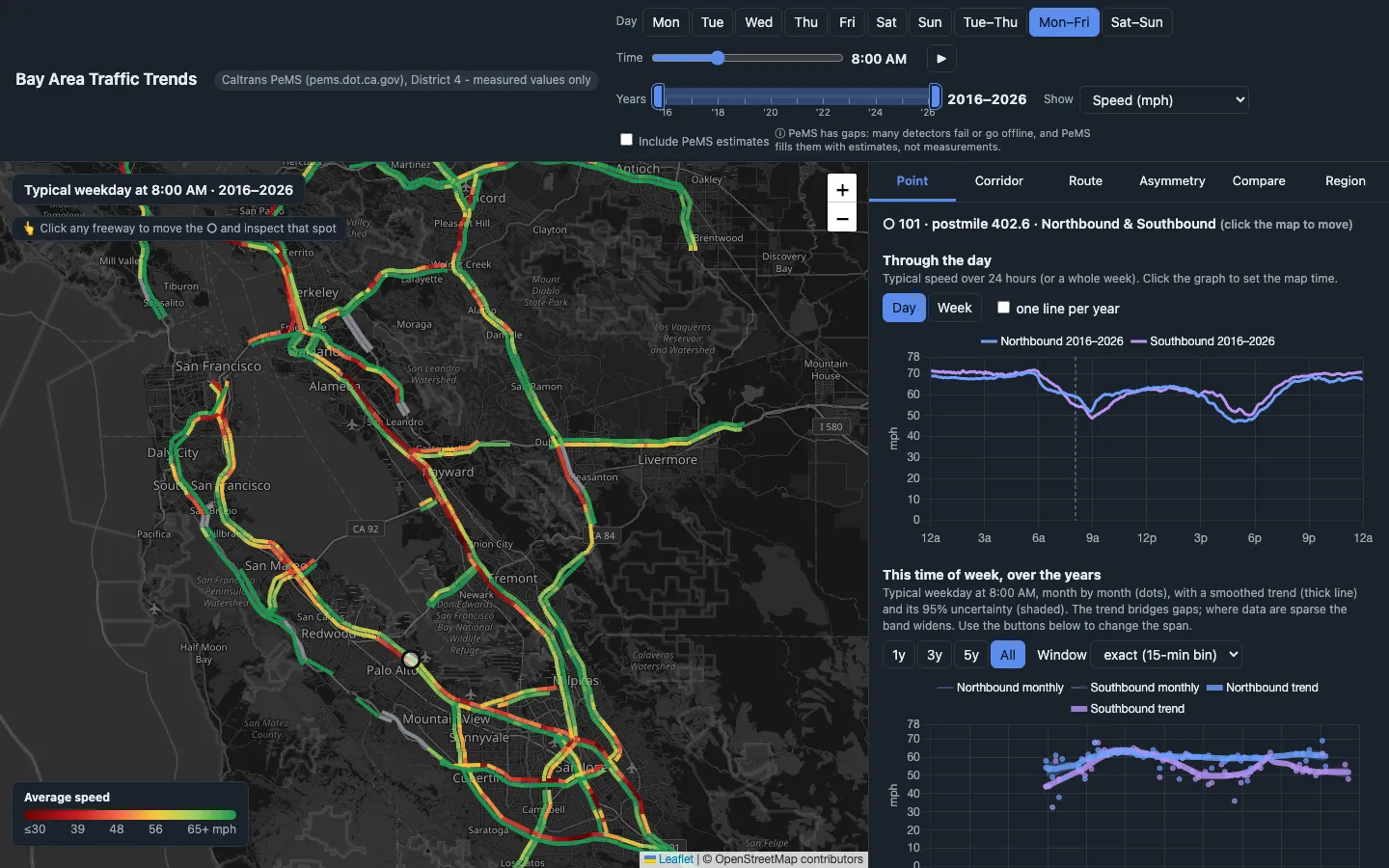Set the trend span to 1y
Screen dimensions: 1389x868
899,655
